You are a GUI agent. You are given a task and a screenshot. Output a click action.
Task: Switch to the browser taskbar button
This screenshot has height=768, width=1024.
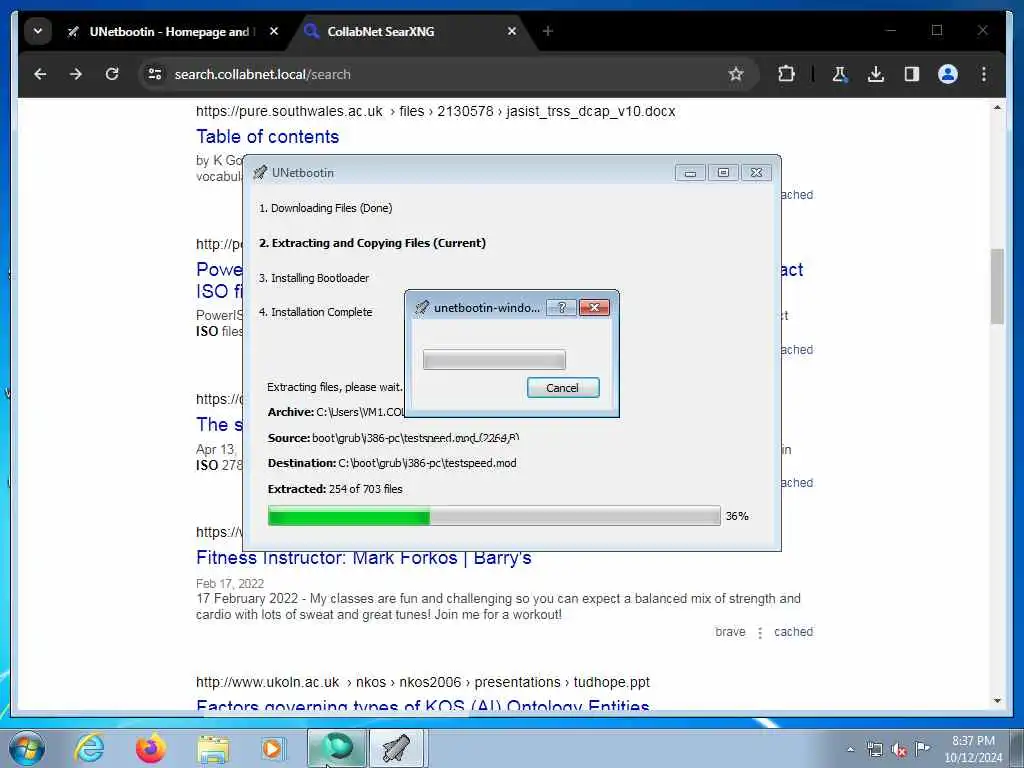(337, 748)
